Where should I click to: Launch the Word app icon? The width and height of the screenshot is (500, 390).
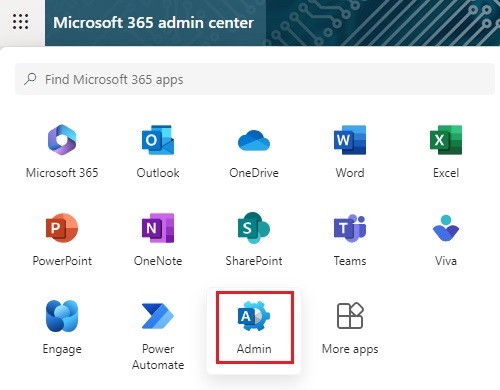pos(350,140)
